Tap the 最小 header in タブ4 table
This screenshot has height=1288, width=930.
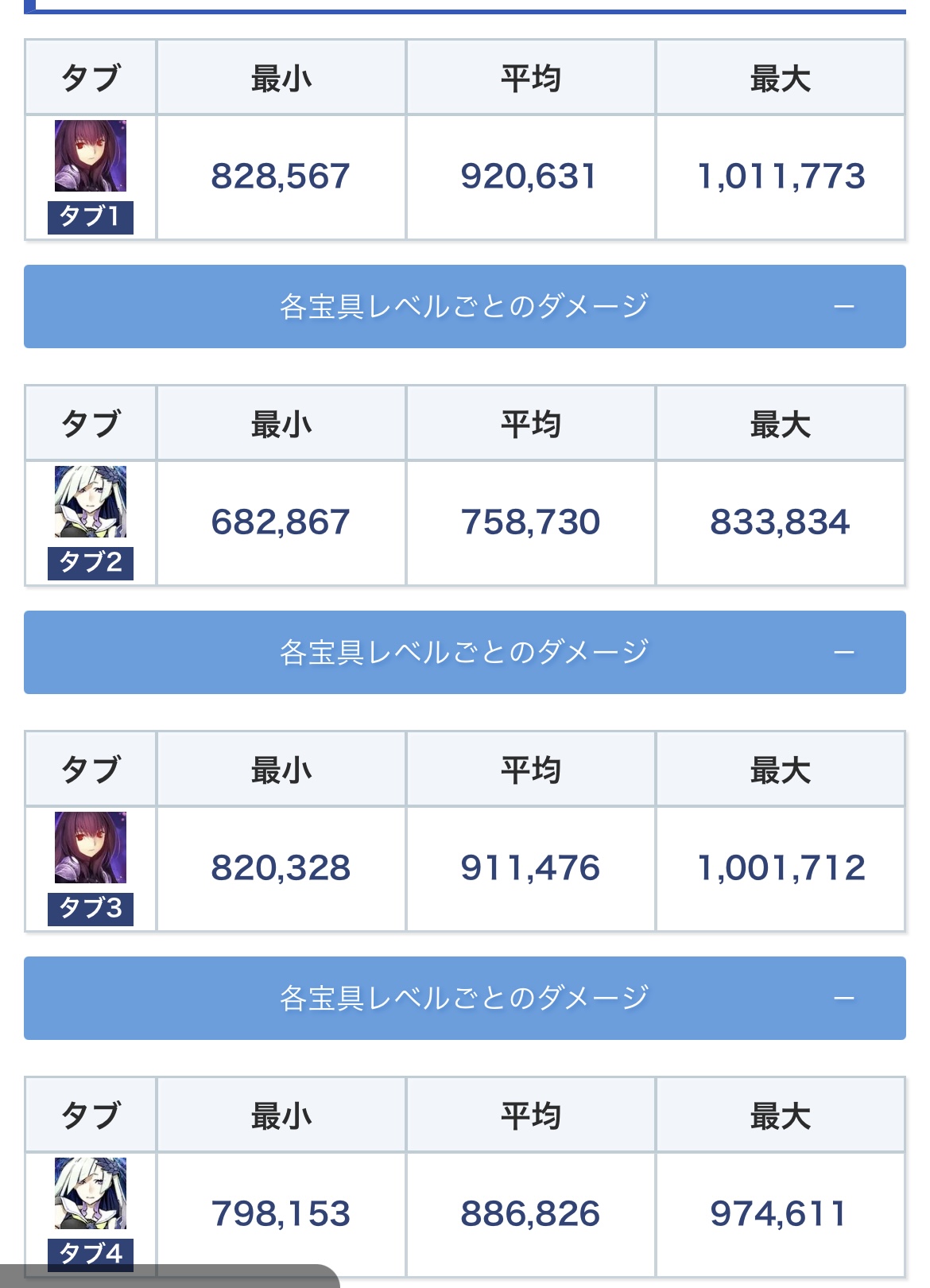(281, 1116)
